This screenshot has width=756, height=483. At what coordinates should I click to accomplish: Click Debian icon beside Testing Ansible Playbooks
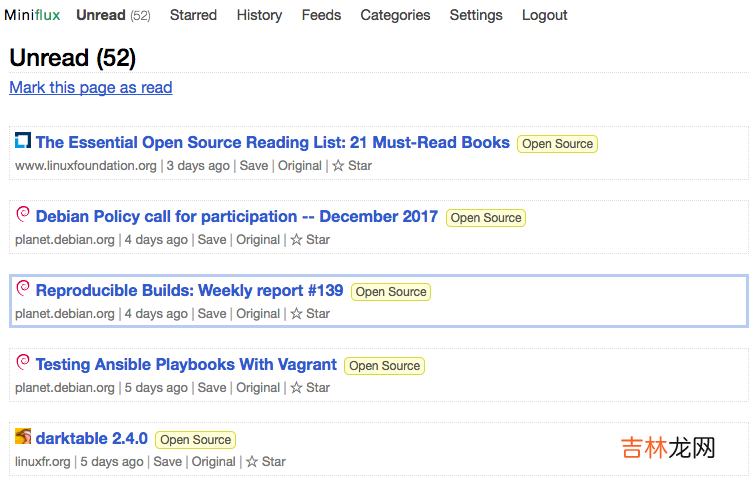tap(23, 363)
